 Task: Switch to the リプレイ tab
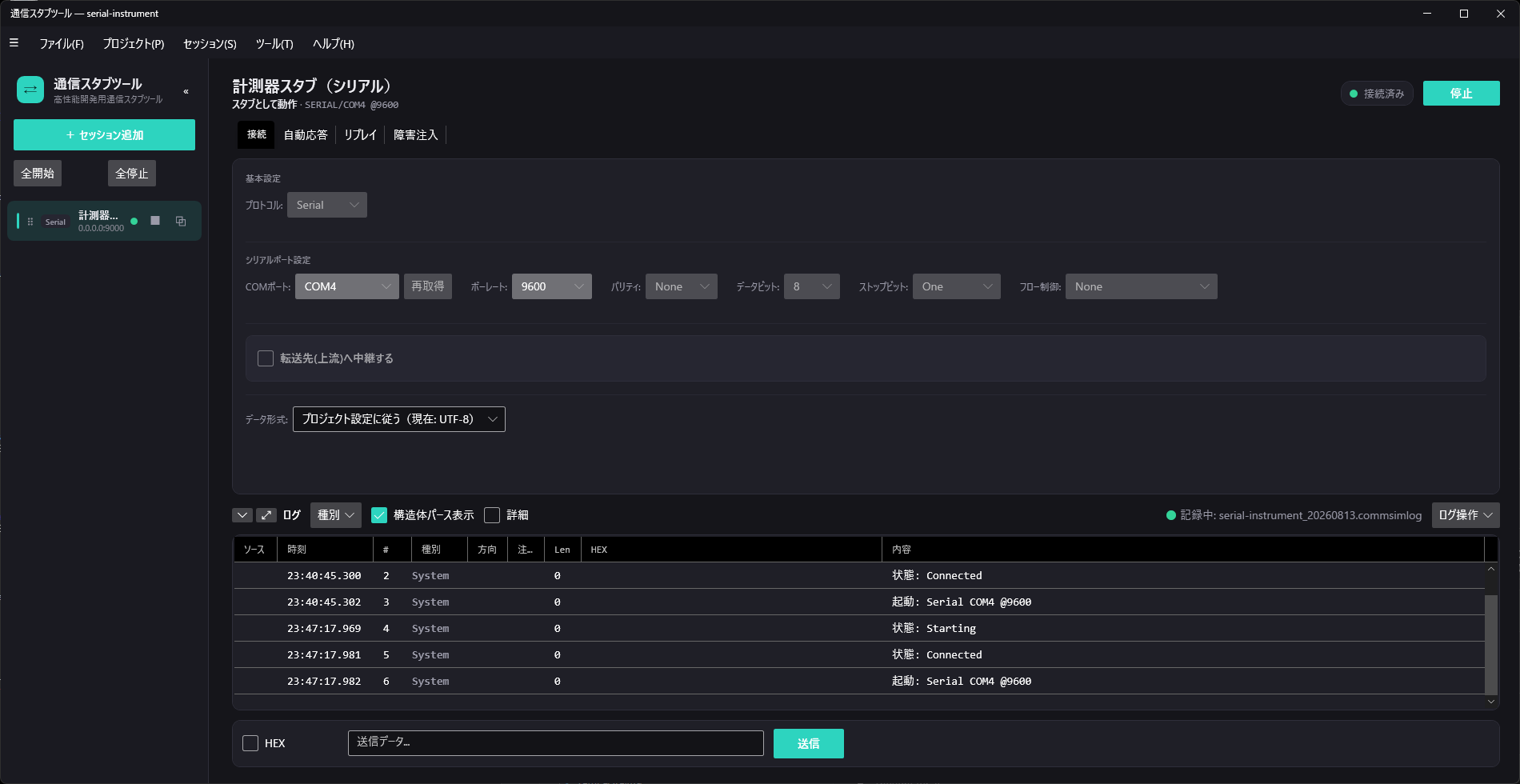360,134
